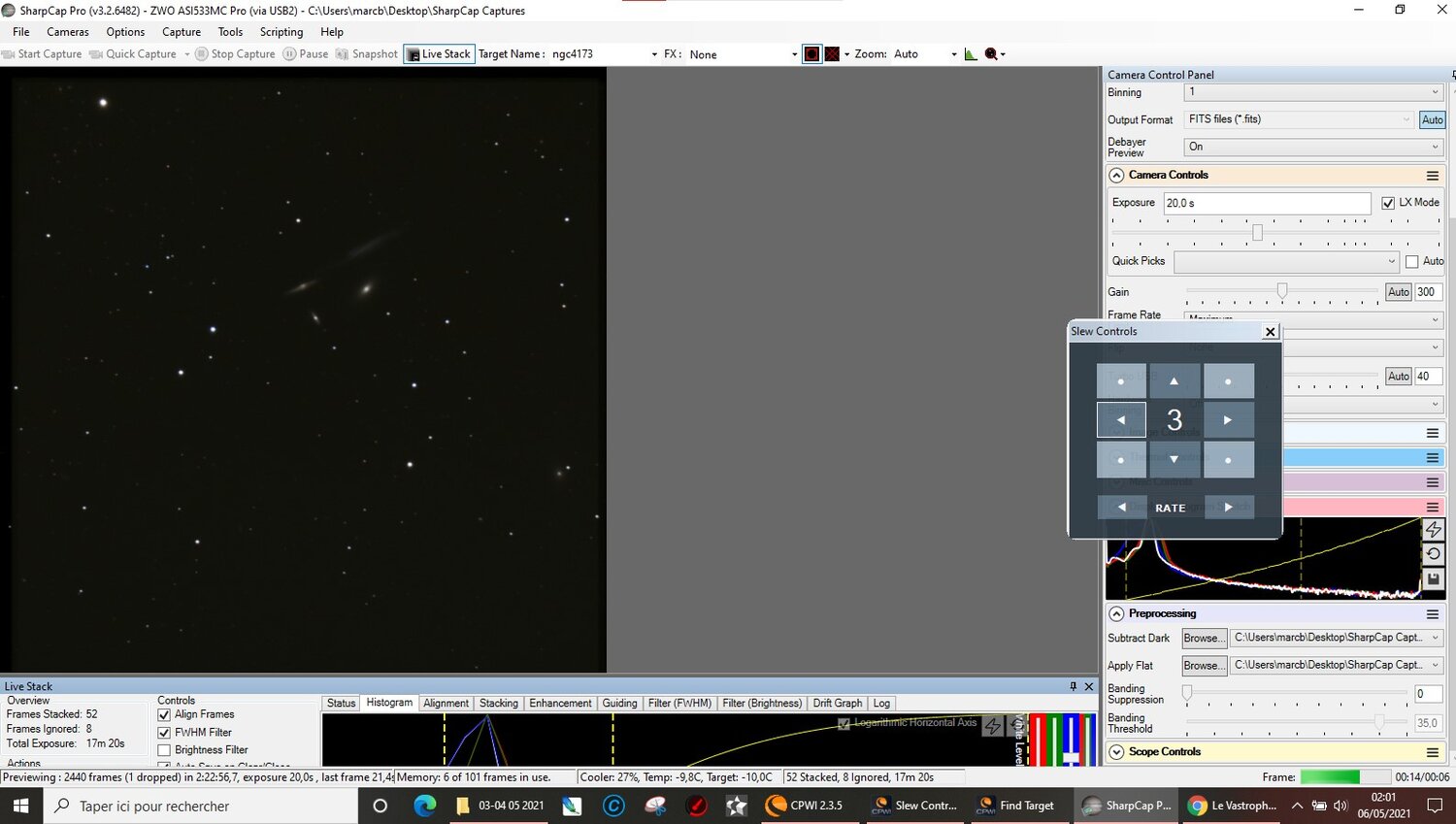The height and width of the screenshot is (824, 1456).
Task: Collapse the Preprocessing section
Action: [1116, 614]
